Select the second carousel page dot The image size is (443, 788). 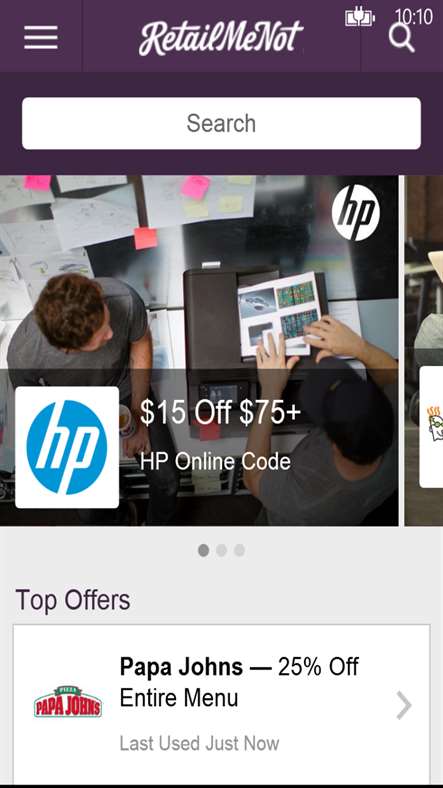coord(222,550)
